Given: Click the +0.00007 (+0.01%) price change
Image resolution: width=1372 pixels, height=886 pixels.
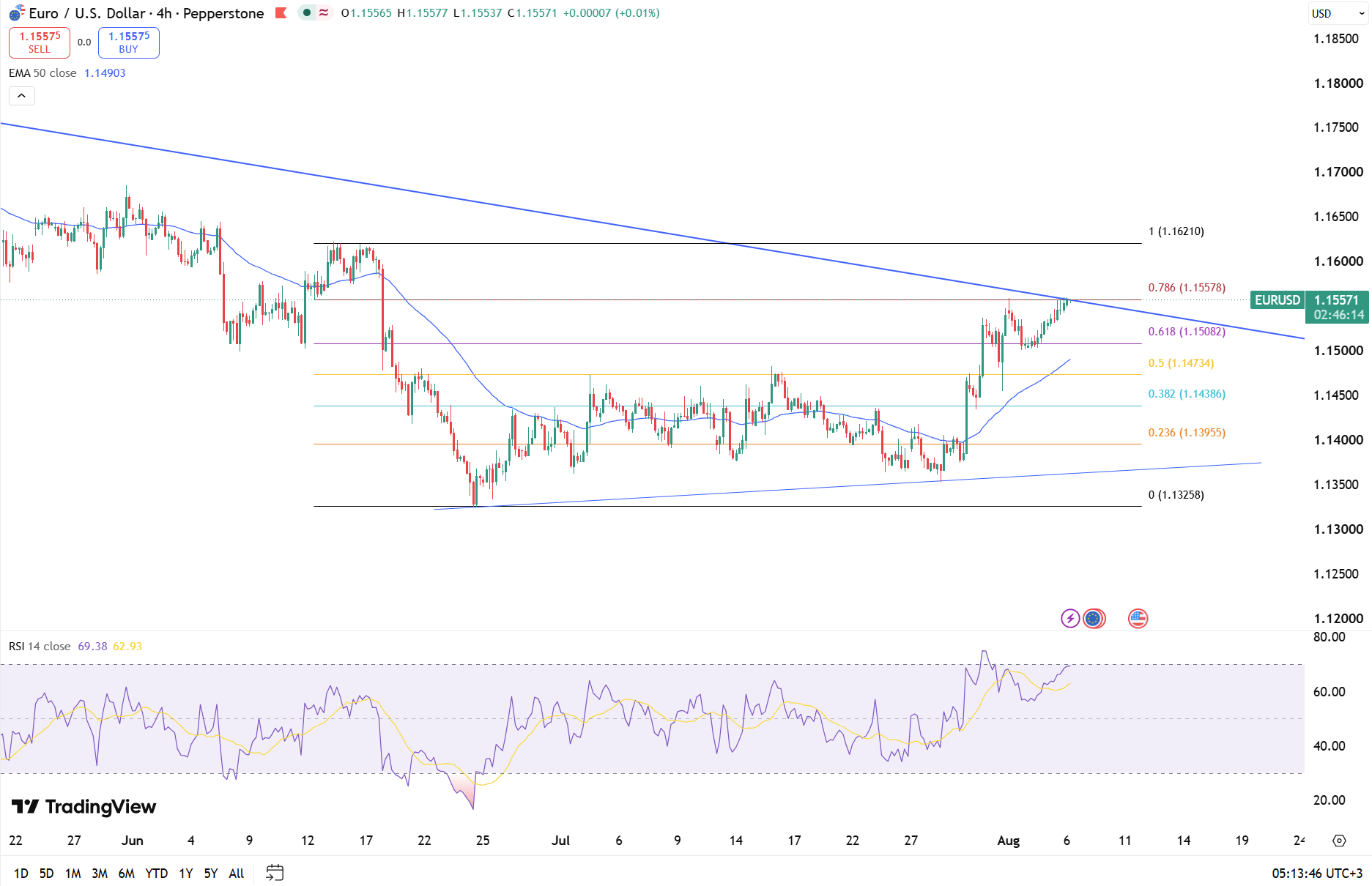Looking at the screenshot, I should tap(612, 13).
